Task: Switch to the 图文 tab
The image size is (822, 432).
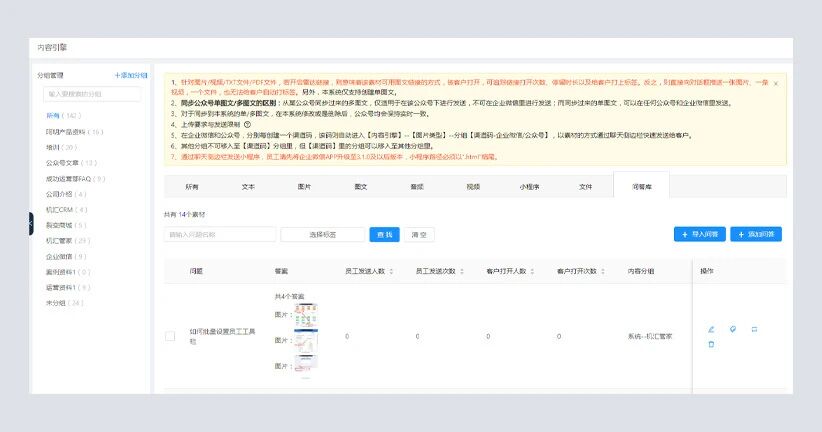Action: click(x=361, y=187)
